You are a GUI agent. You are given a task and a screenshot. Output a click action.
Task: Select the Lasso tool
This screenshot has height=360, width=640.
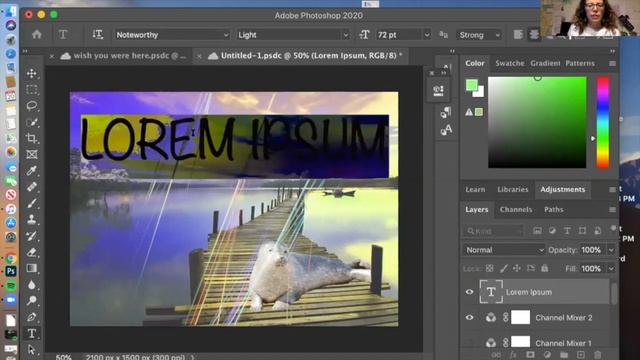point(32,106)
